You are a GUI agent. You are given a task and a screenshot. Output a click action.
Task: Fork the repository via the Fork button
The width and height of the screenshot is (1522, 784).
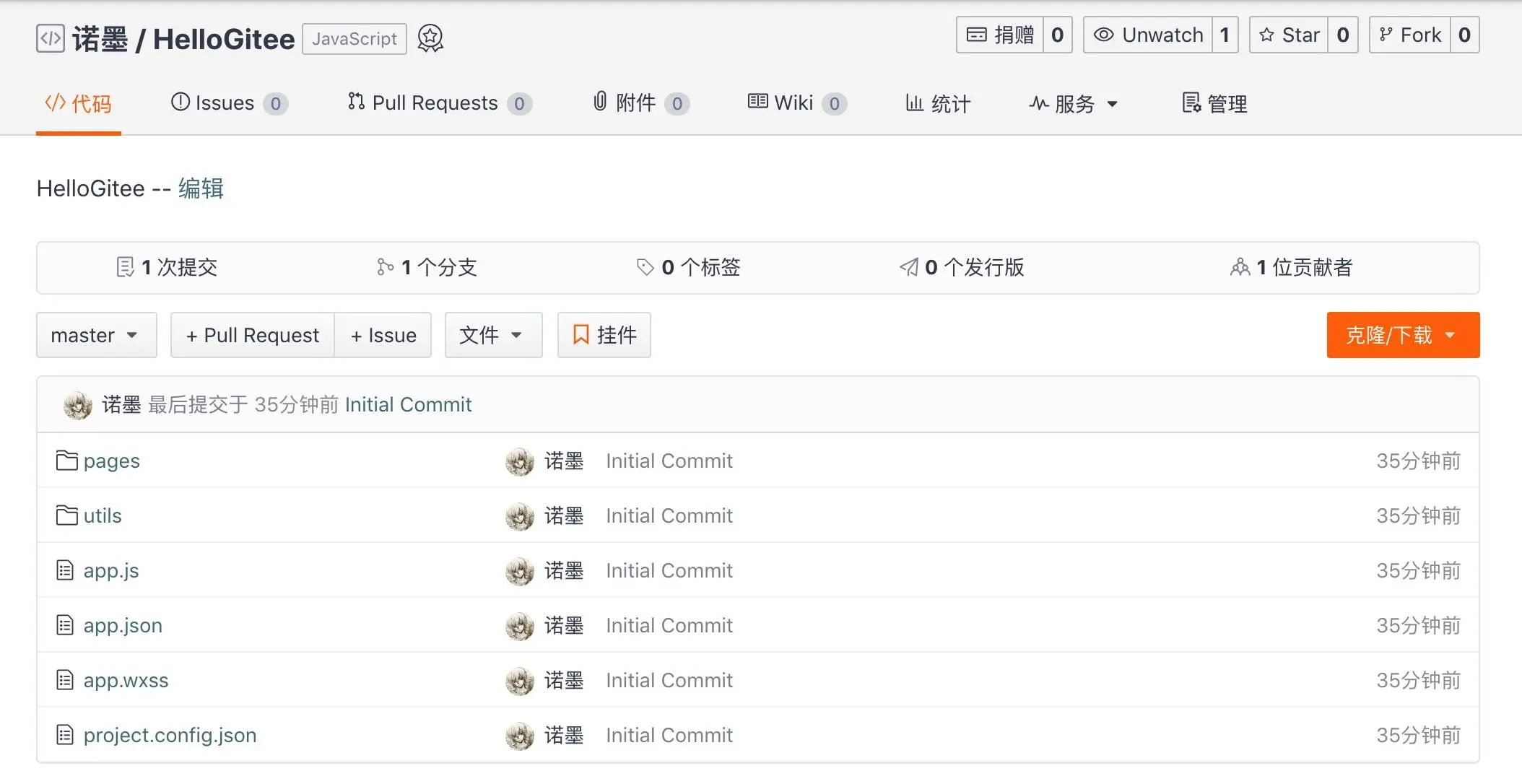tap(1410, 35)
